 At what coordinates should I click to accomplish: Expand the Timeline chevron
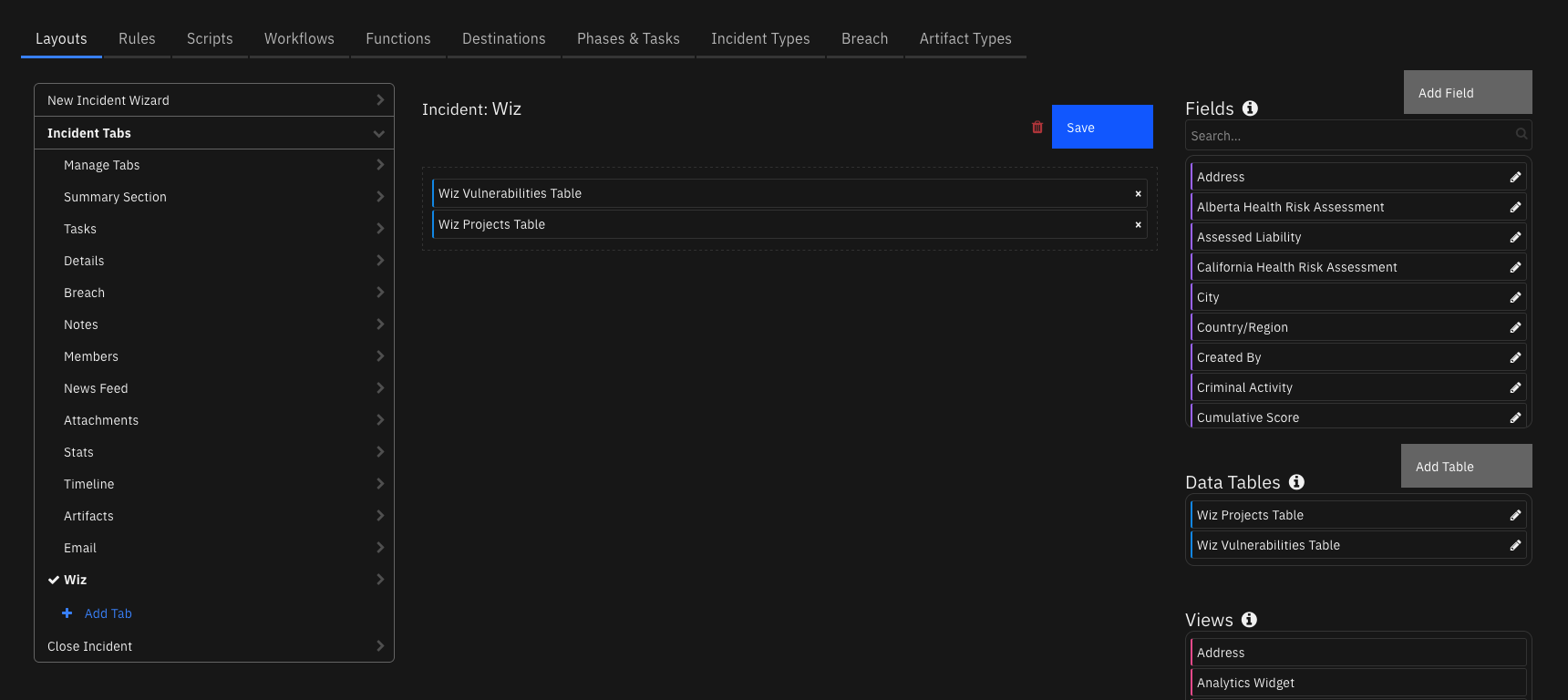coord(380,484)
